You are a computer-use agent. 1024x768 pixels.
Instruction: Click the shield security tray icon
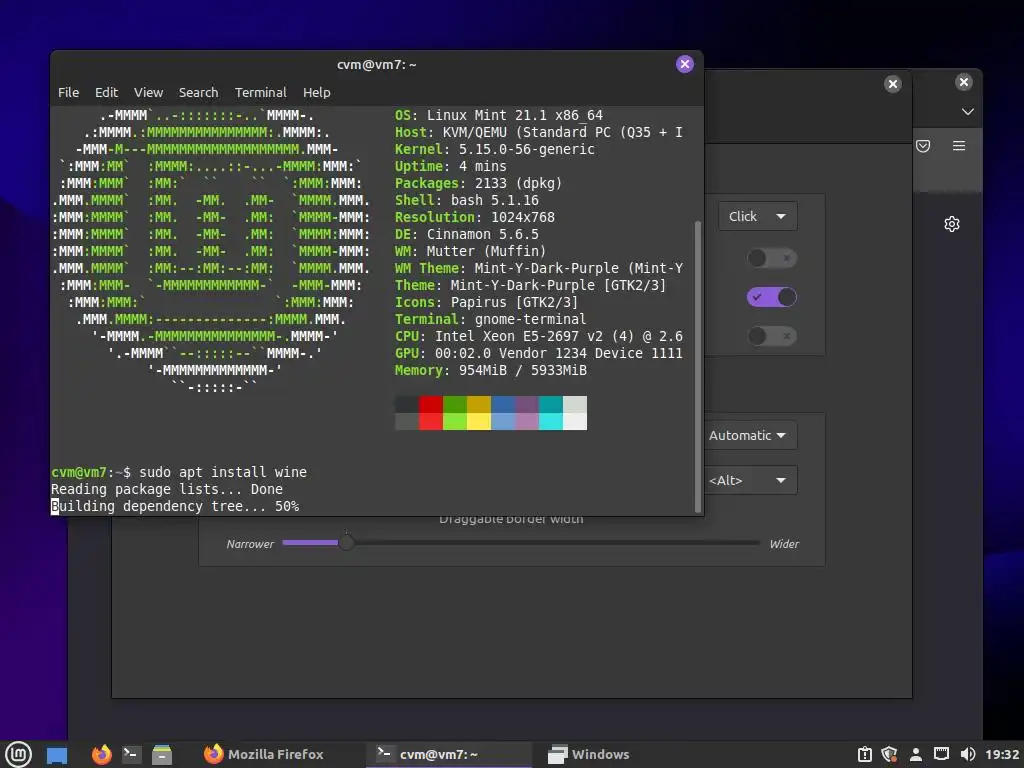(889, 754)
